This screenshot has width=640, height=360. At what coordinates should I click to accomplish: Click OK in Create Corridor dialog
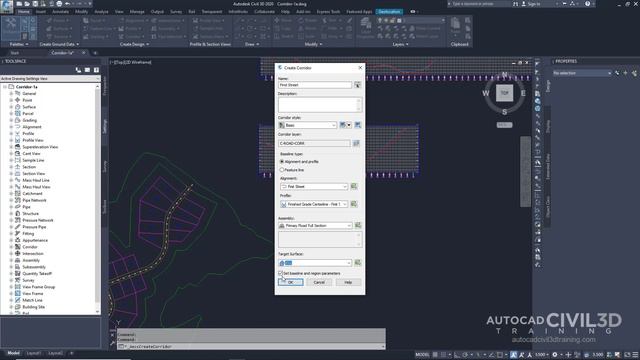click(291, 282)
